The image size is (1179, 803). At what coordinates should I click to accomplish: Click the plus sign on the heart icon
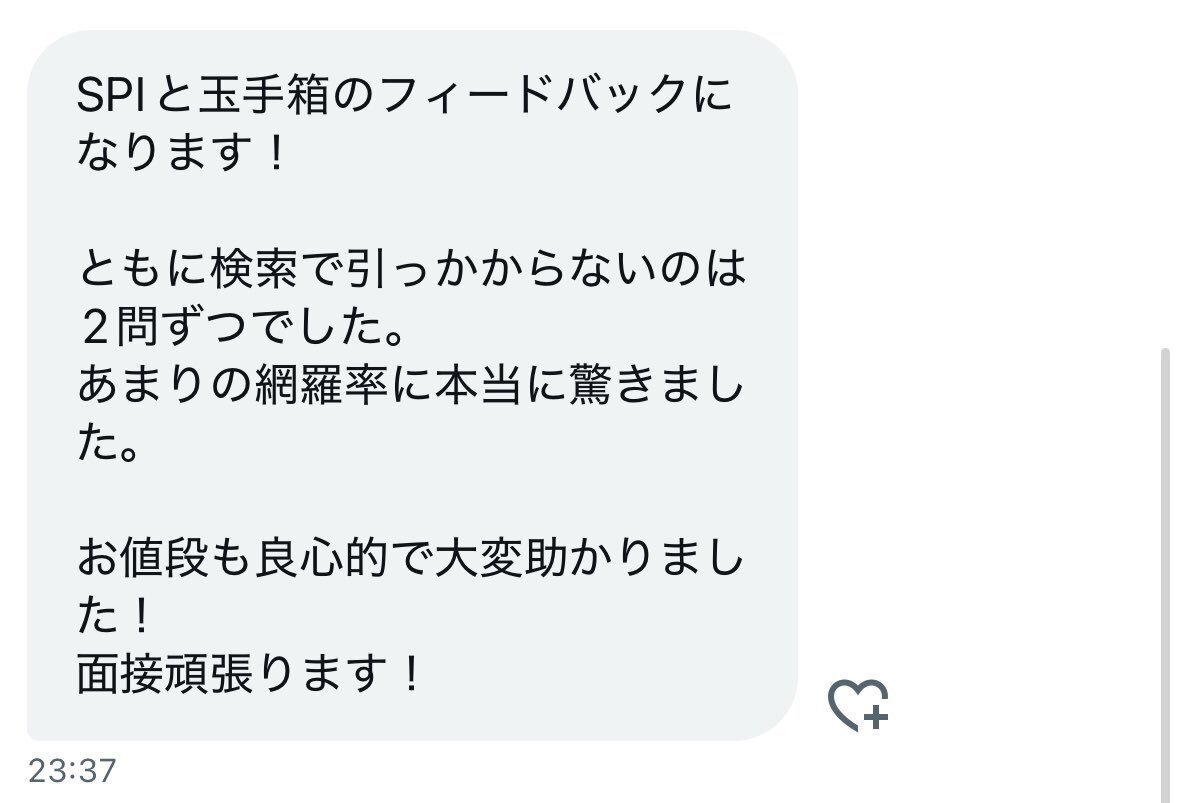[876, 717]
